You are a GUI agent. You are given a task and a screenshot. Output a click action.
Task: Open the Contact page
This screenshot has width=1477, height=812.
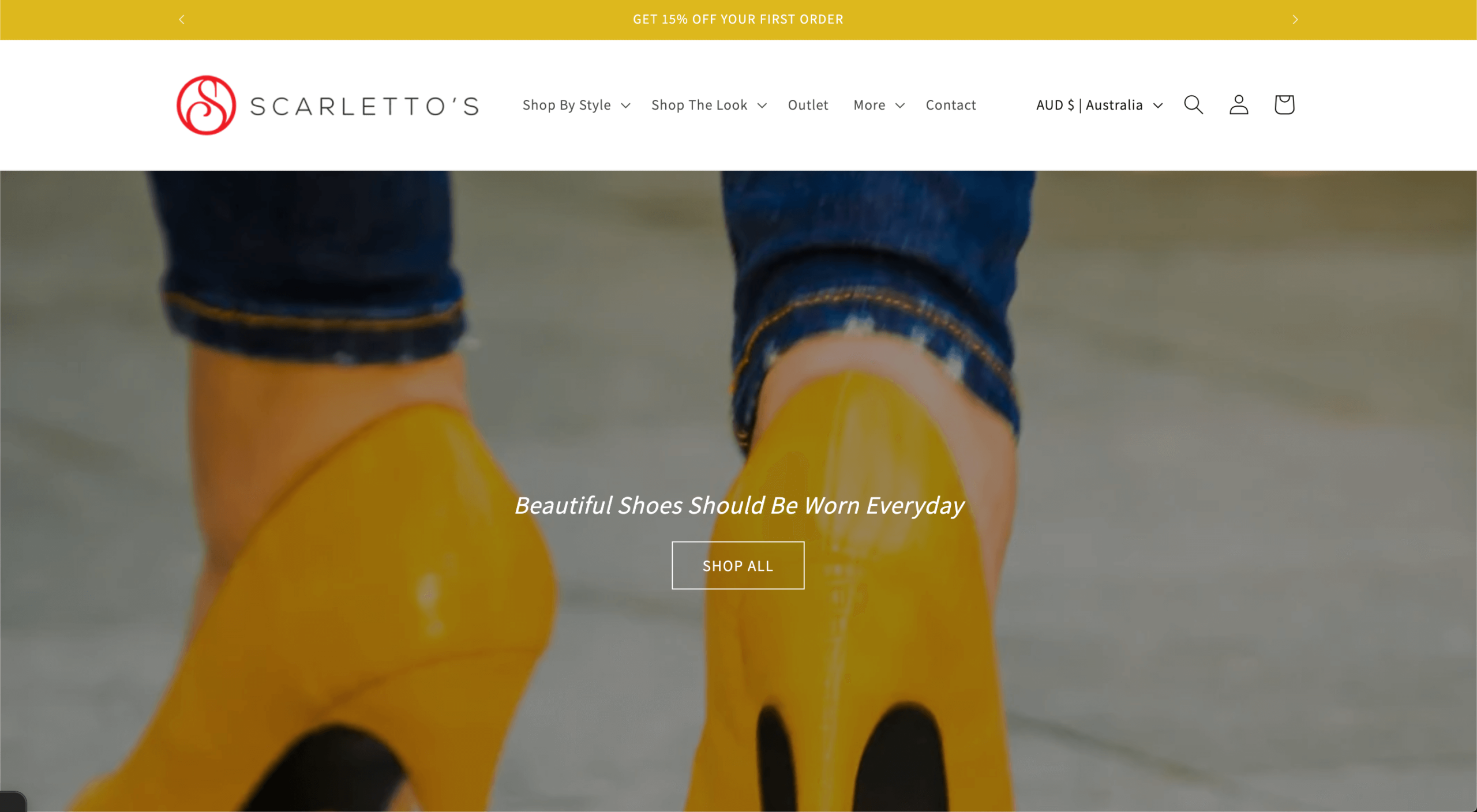951,105
